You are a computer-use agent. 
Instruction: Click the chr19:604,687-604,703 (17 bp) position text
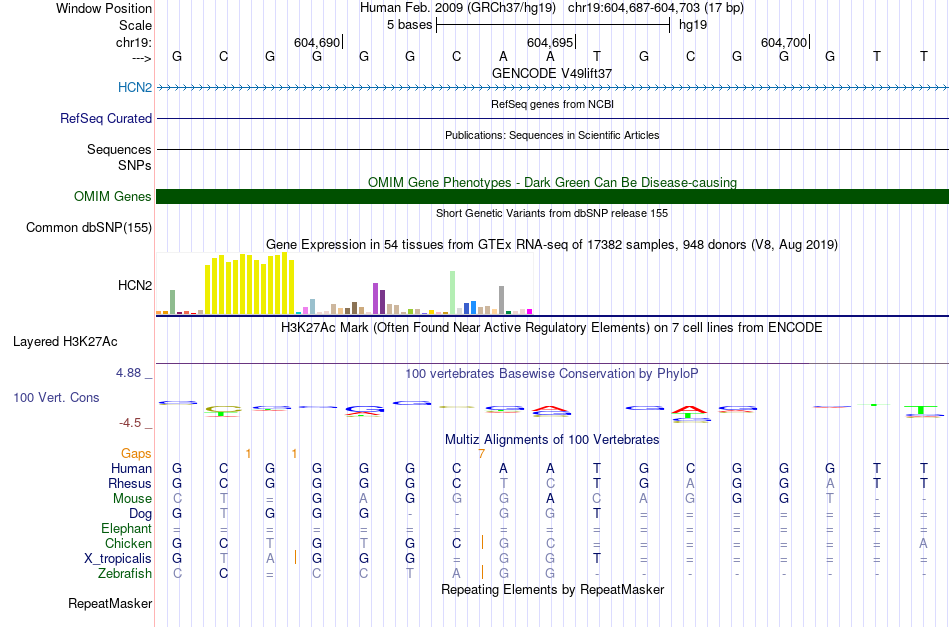(656, 8)
